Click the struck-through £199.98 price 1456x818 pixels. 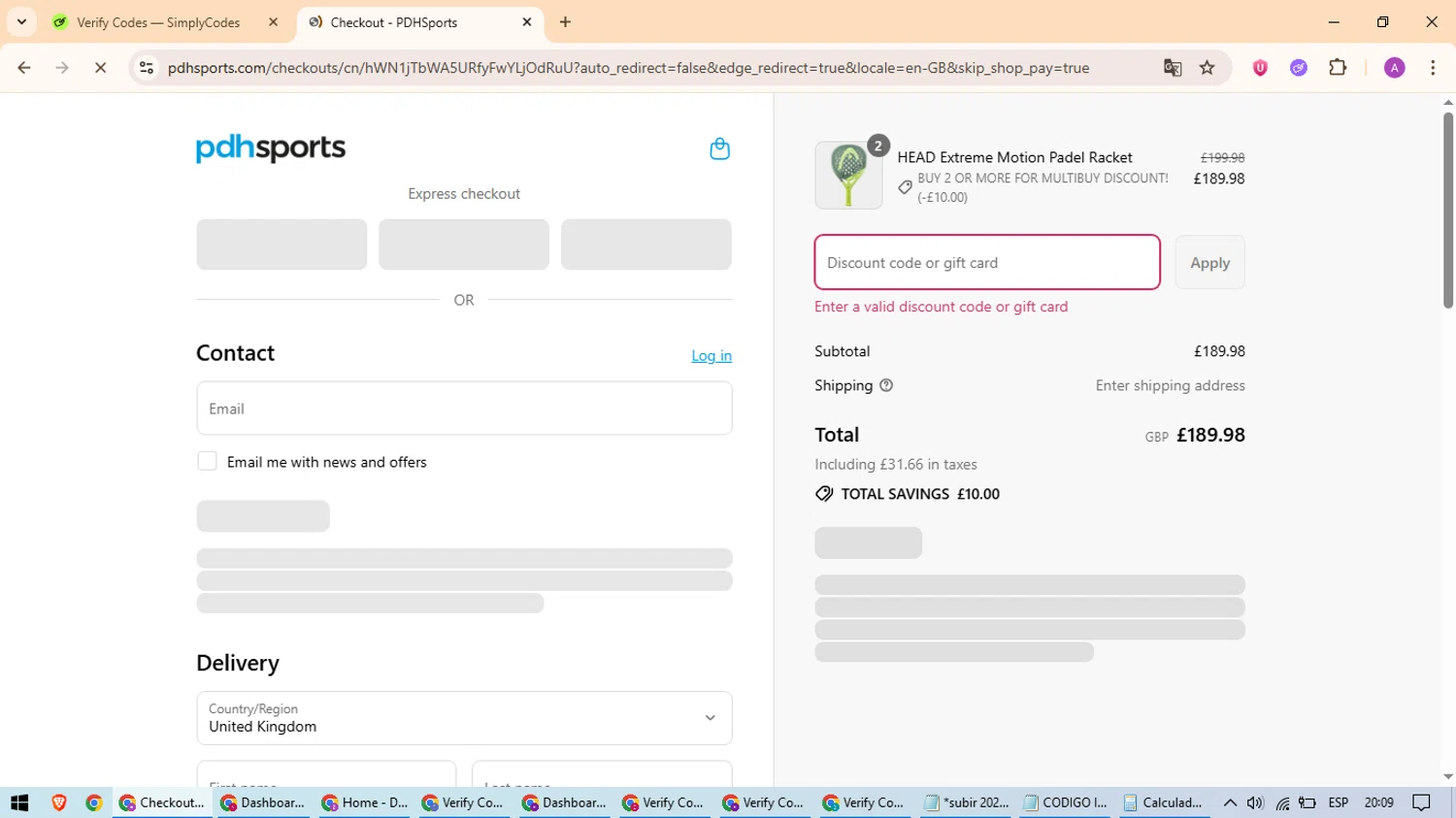pyautogui.click(x=1222, y=157)
